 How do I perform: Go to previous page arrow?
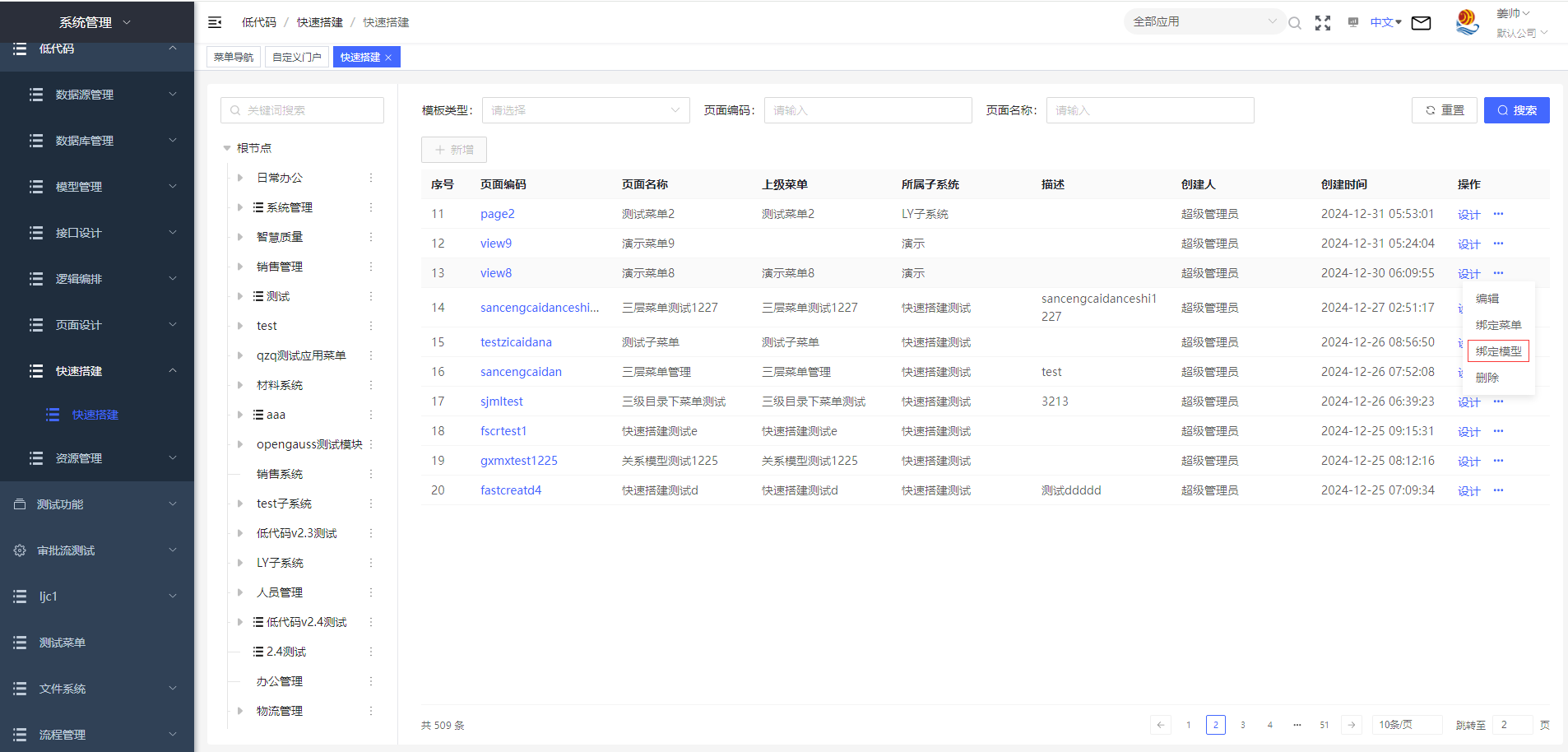pos(1161,725)
